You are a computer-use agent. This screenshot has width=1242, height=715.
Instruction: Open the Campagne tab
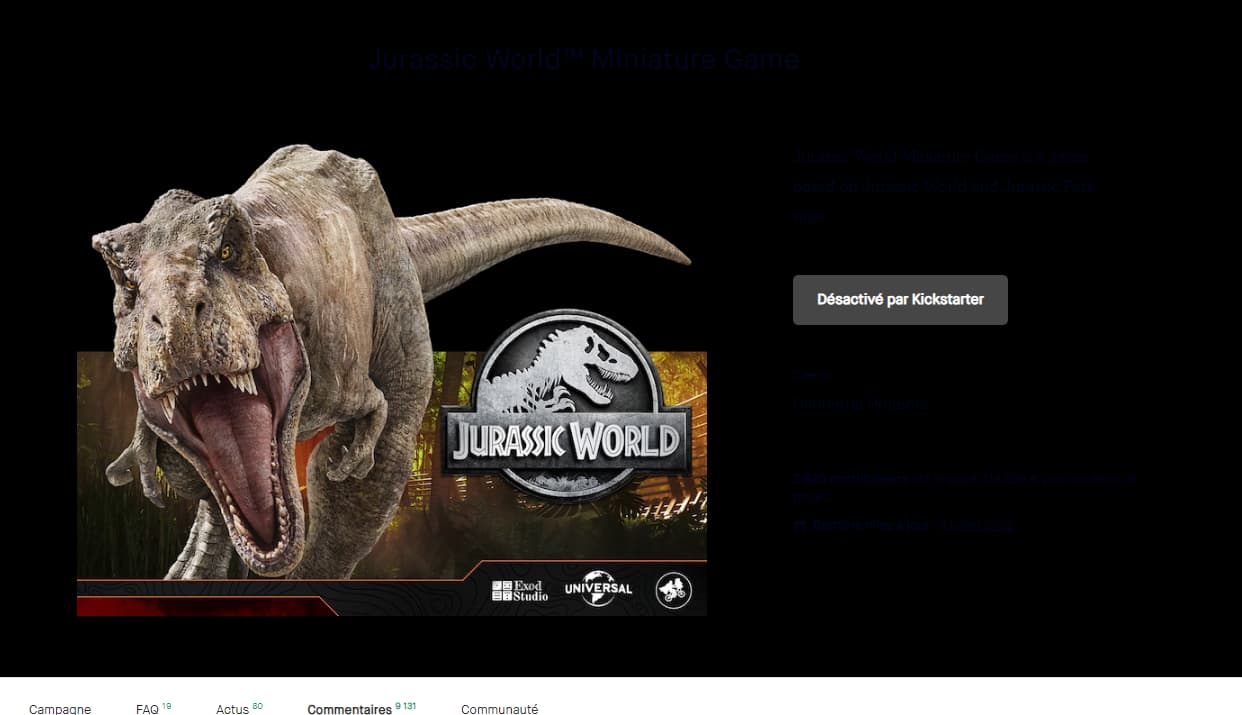60,709
